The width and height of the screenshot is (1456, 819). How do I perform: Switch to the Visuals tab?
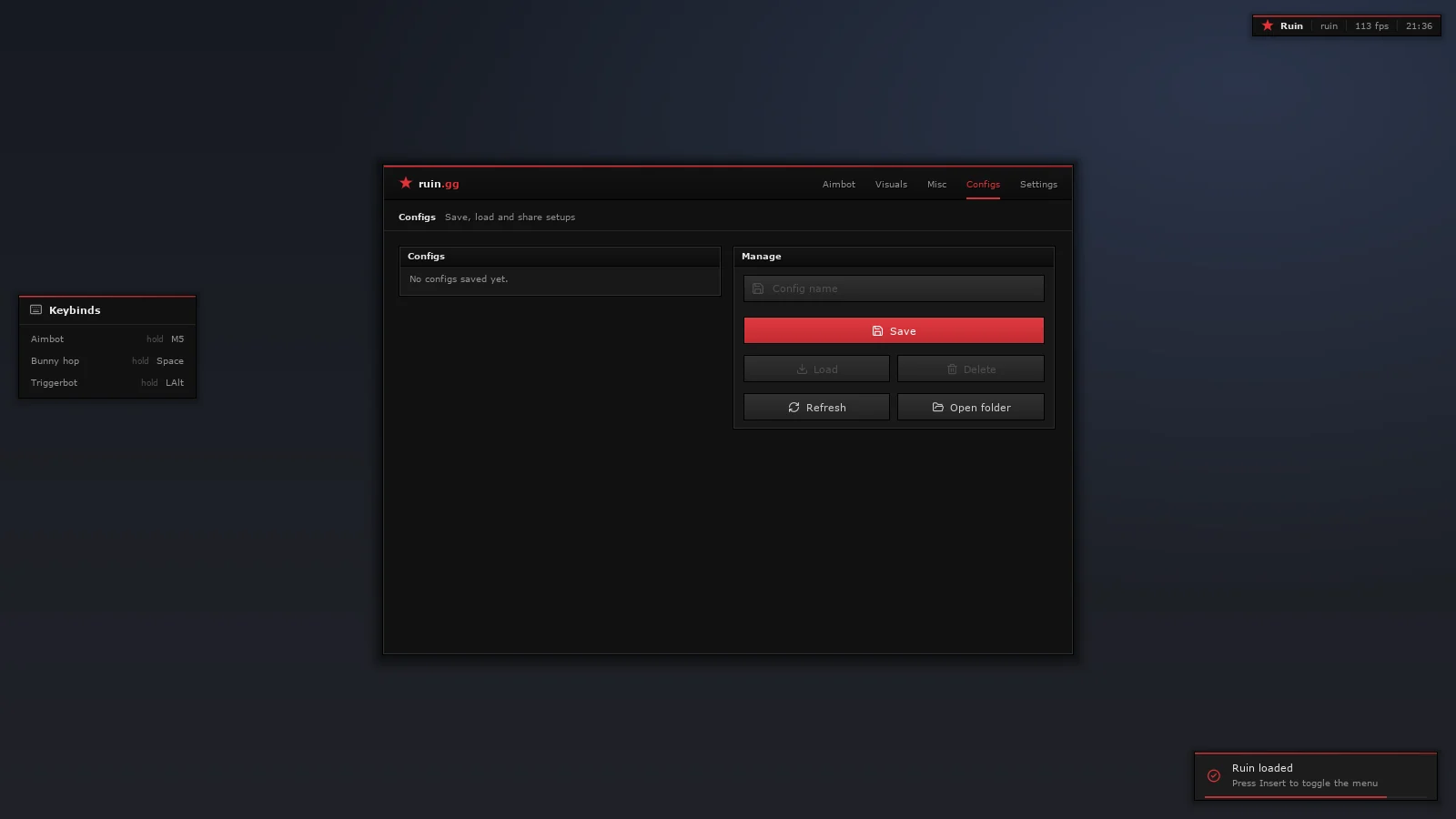pos(891,185)
